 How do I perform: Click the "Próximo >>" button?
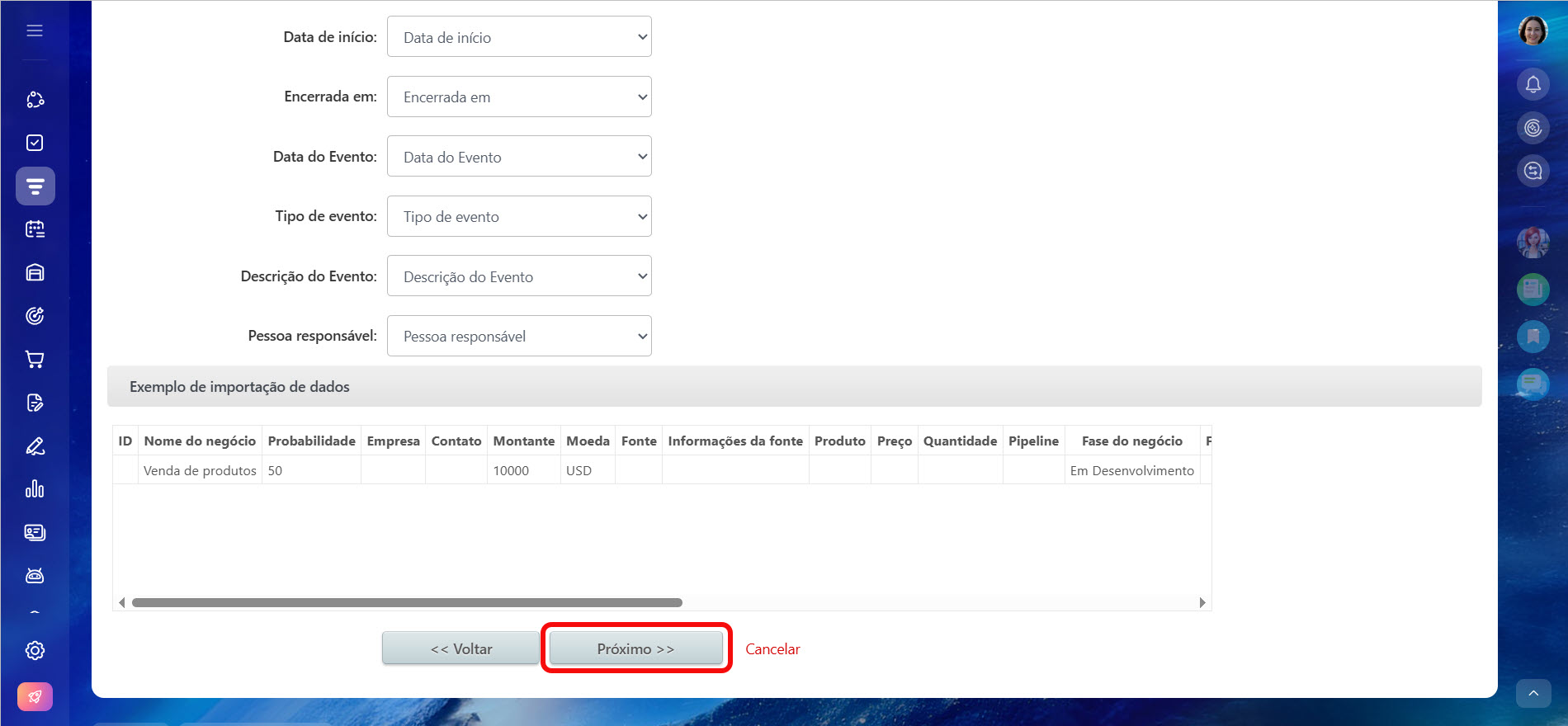pos(635,648)
